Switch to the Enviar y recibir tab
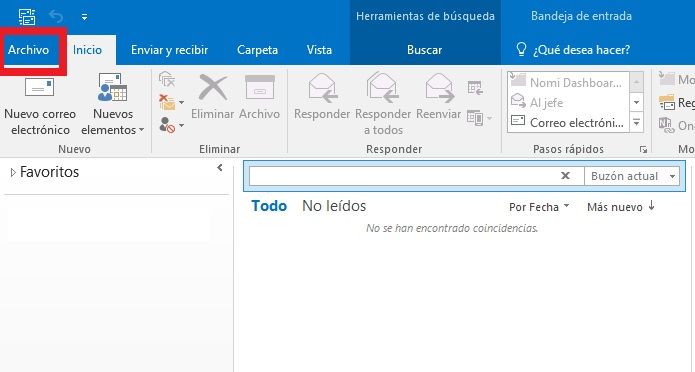This screenshot has width=695, height=372. point(169,50)
